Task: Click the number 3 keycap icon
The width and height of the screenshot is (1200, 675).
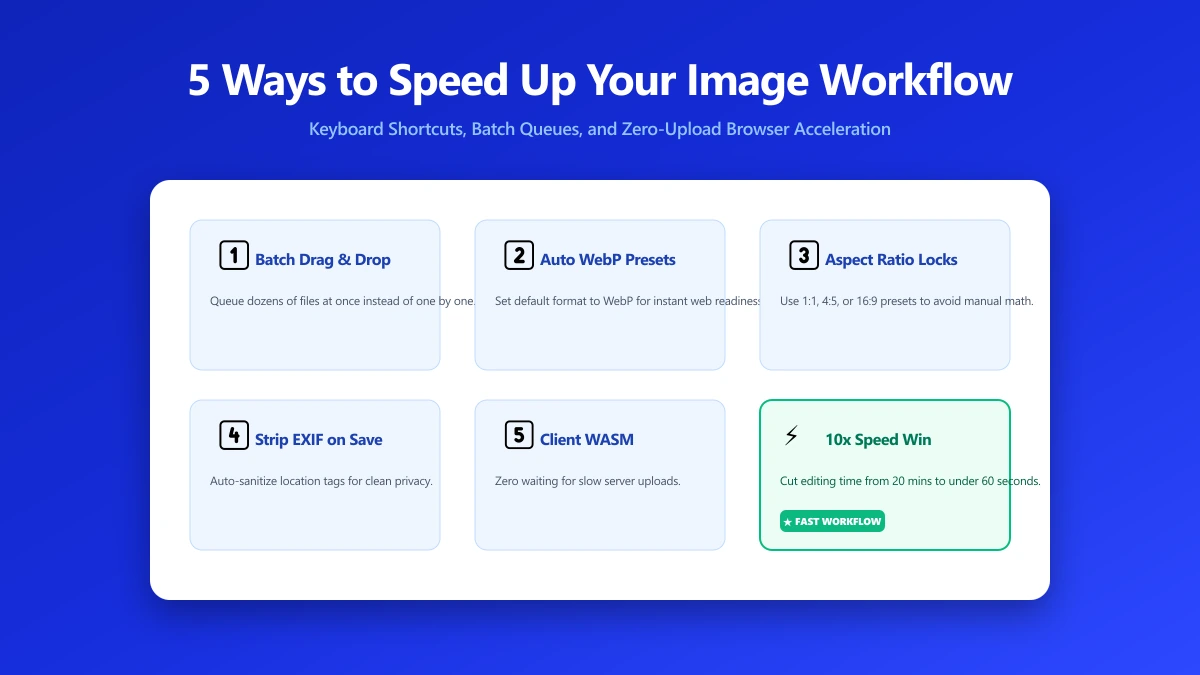Action: click(x=804, y=256)
